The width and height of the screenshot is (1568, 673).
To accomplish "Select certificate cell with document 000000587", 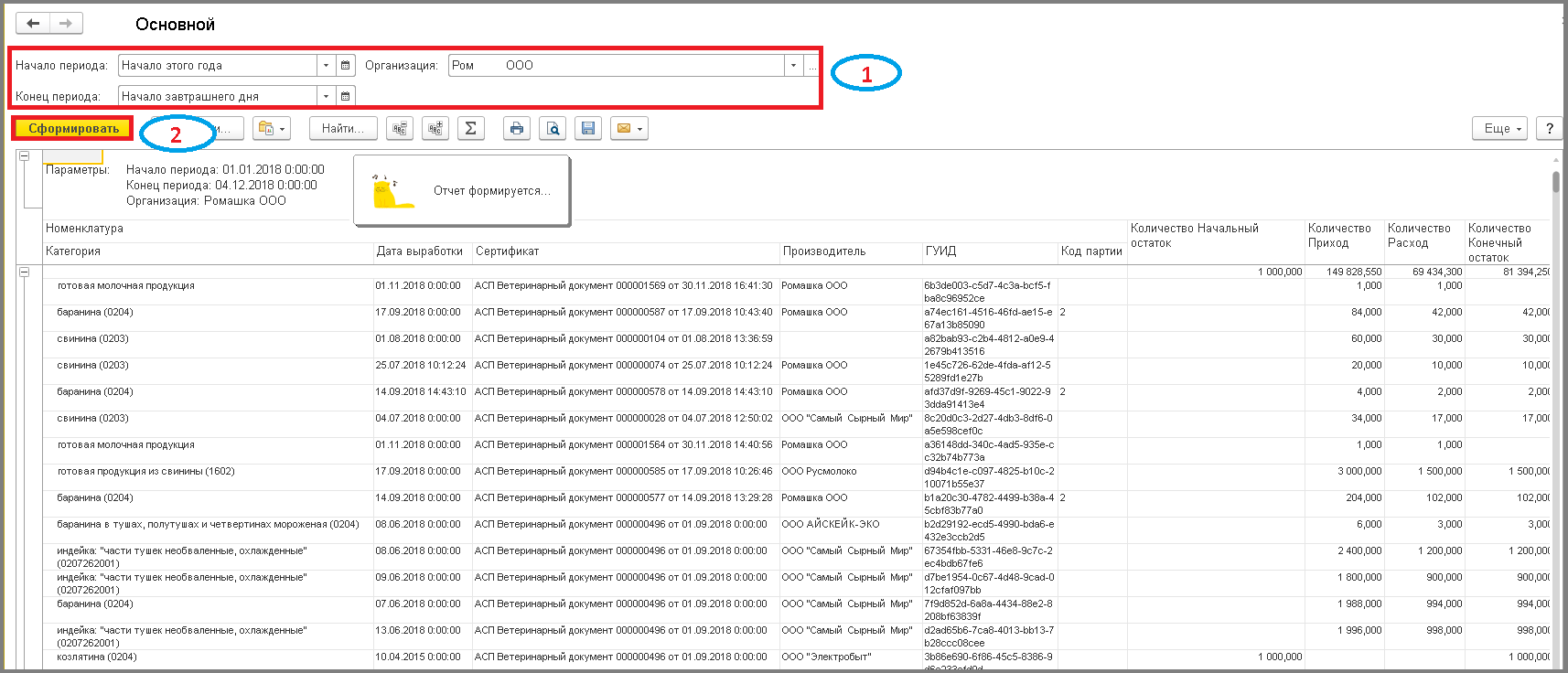I will click(626, 318).
